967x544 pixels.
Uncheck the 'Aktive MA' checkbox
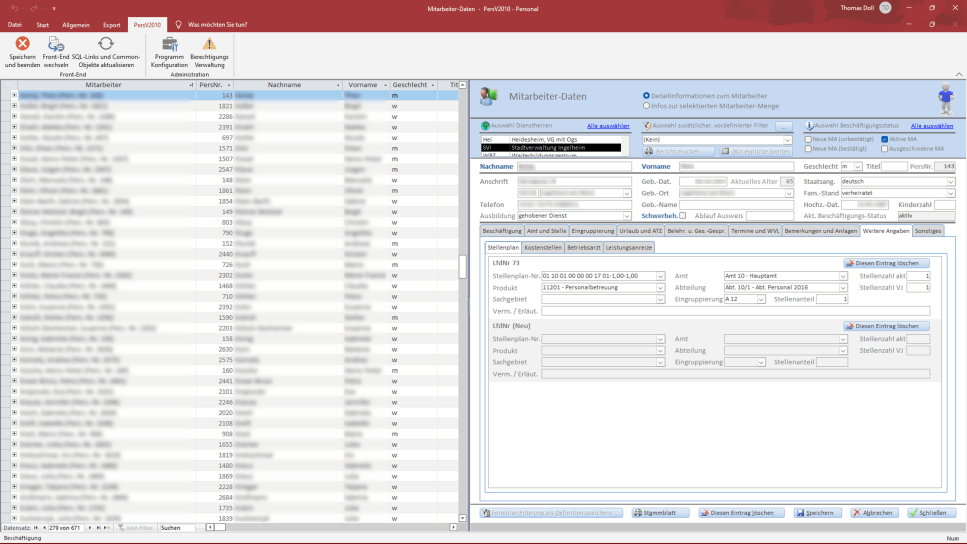coord(884,139)
